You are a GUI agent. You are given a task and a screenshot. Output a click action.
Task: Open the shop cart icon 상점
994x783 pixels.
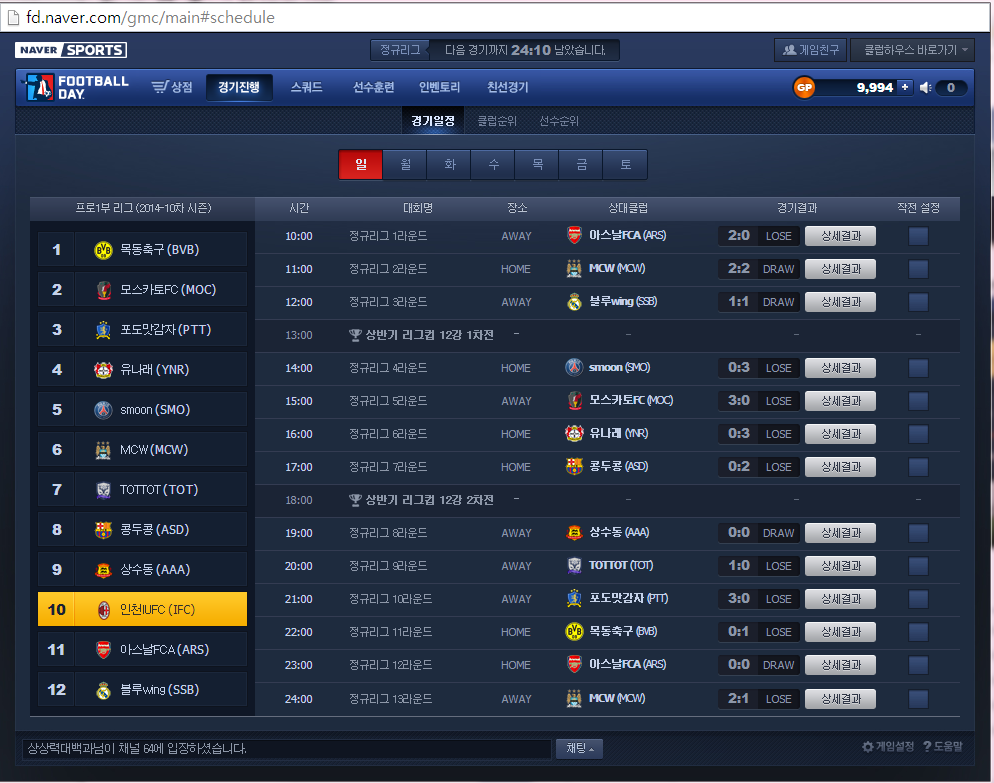(x=172, y=87)
